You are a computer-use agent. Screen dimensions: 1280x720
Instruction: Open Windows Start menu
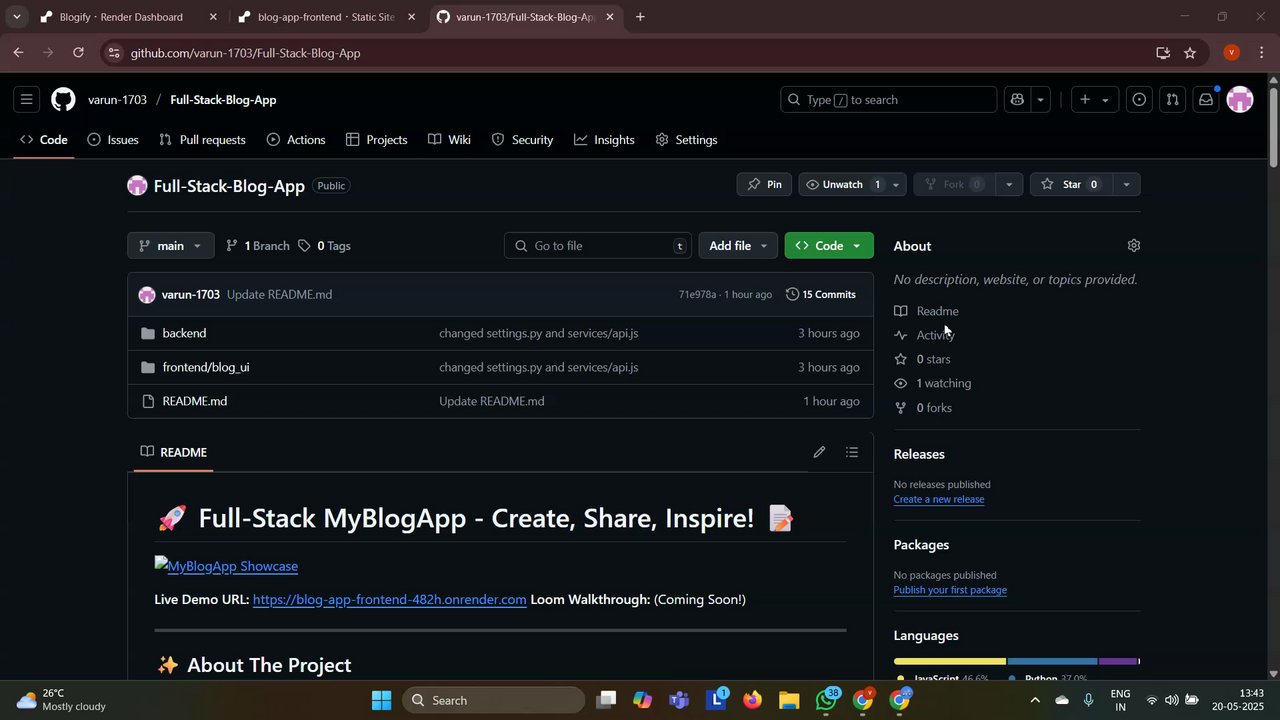381,700
